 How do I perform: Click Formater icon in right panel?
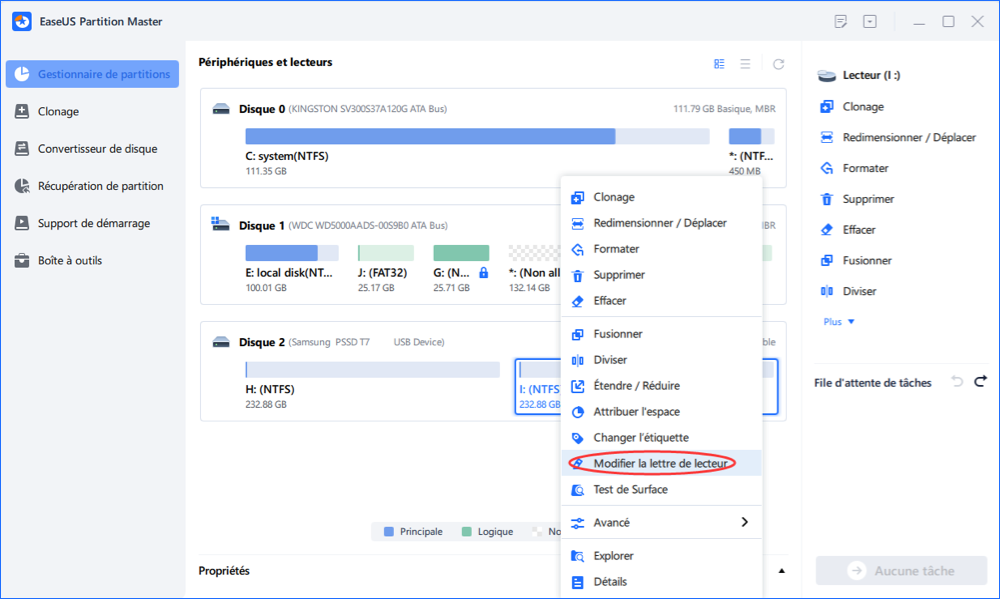point(826,168)
